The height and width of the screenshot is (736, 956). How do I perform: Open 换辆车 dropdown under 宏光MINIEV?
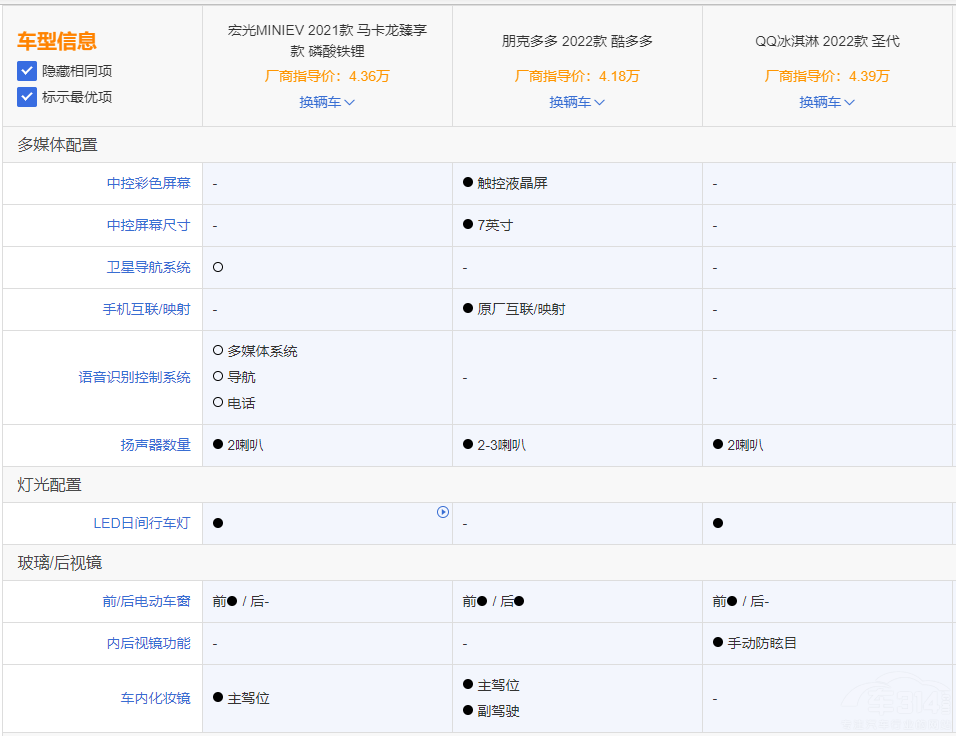[327, 102]
